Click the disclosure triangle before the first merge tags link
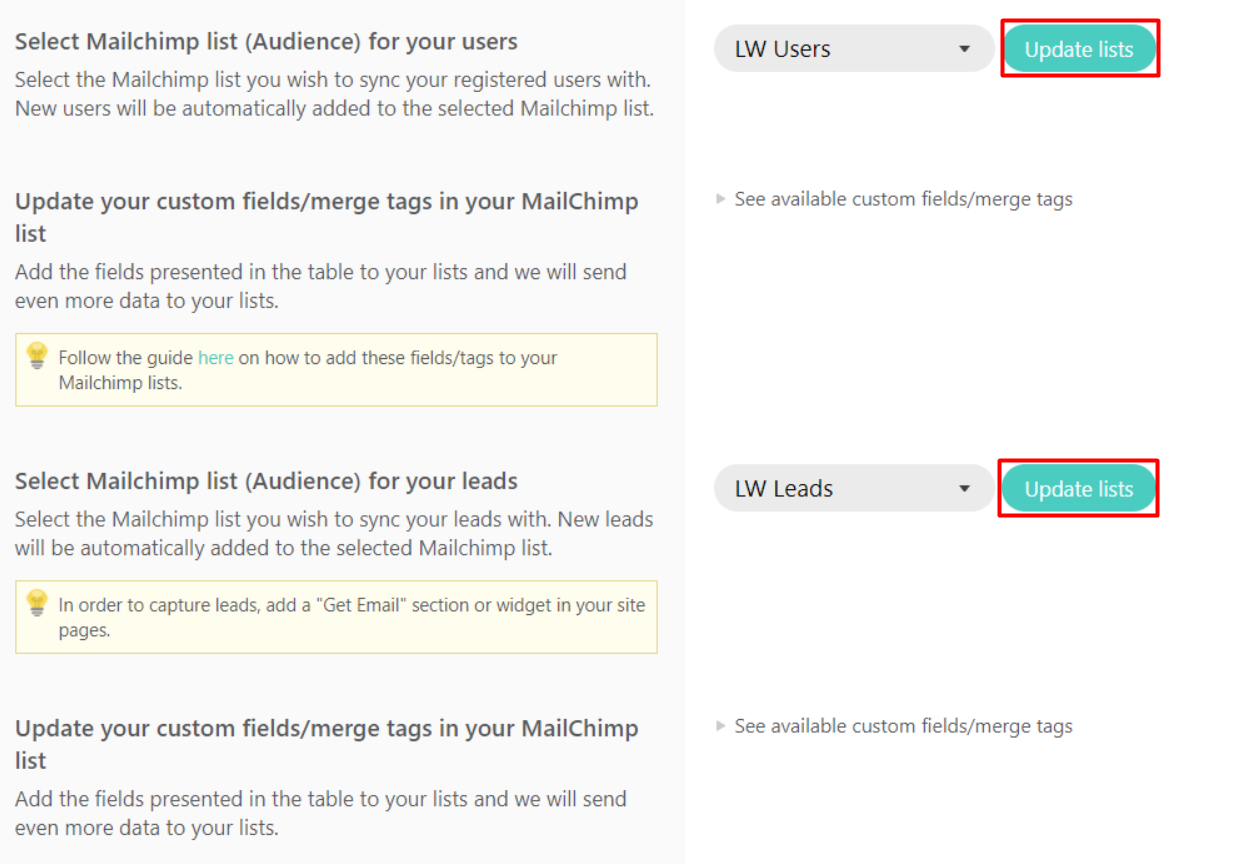This screenshot has height=864, width=1250. (x=720, y=199)
